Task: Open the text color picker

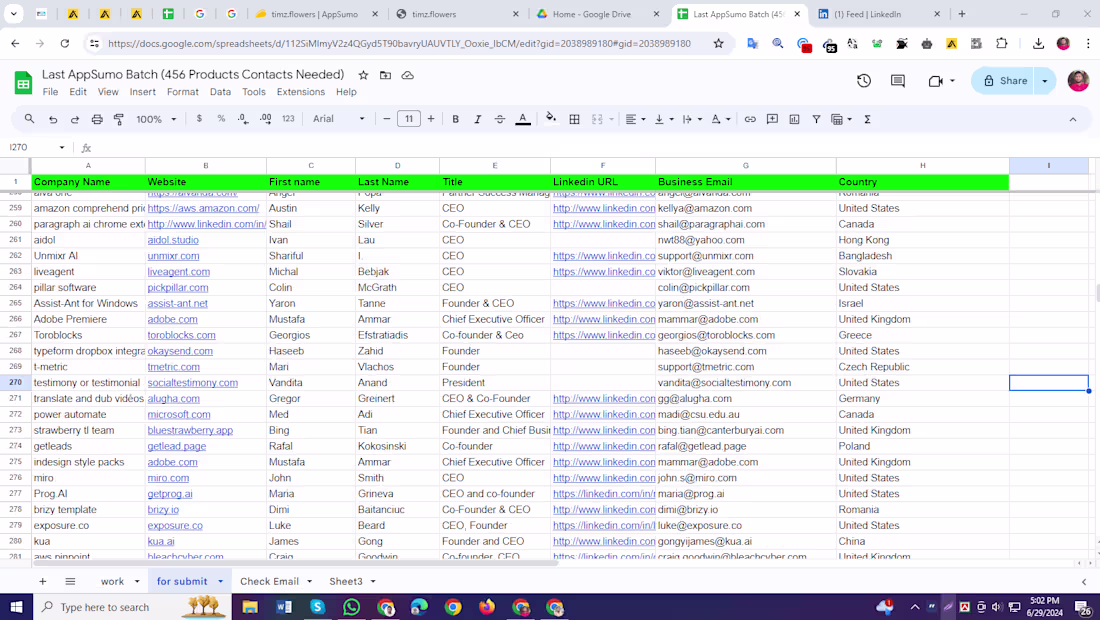Action: (x=523, y=119)
